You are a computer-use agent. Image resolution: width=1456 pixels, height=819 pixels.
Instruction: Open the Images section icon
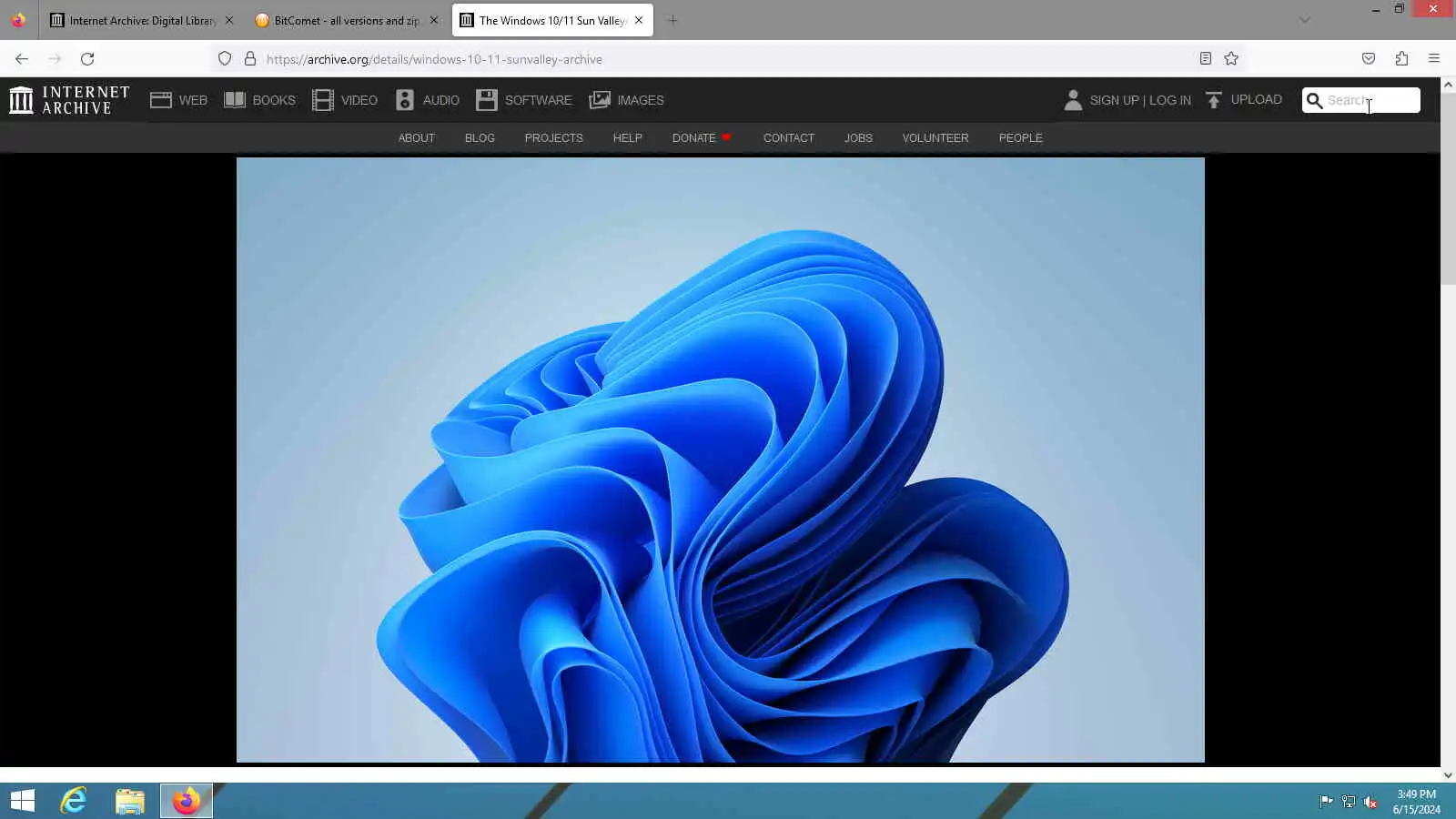(600, 100)
